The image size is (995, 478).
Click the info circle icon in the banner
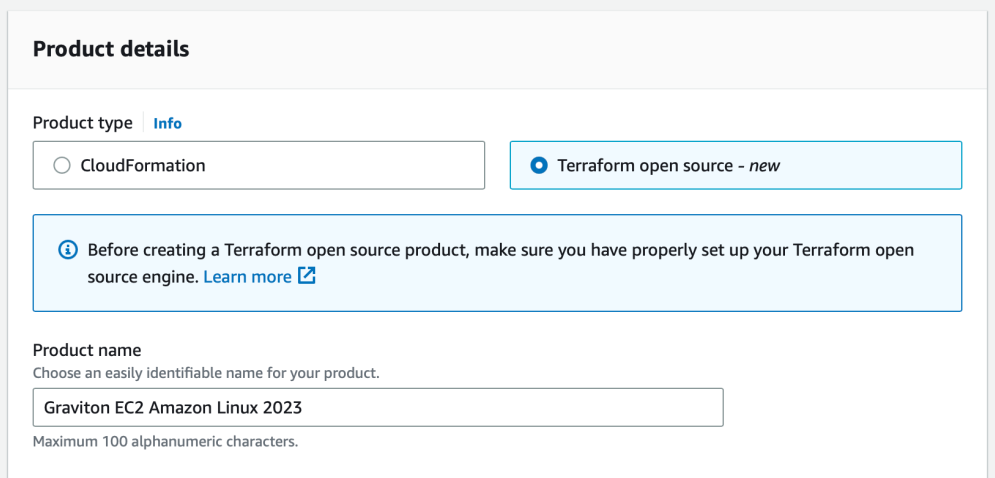(67, 250)
